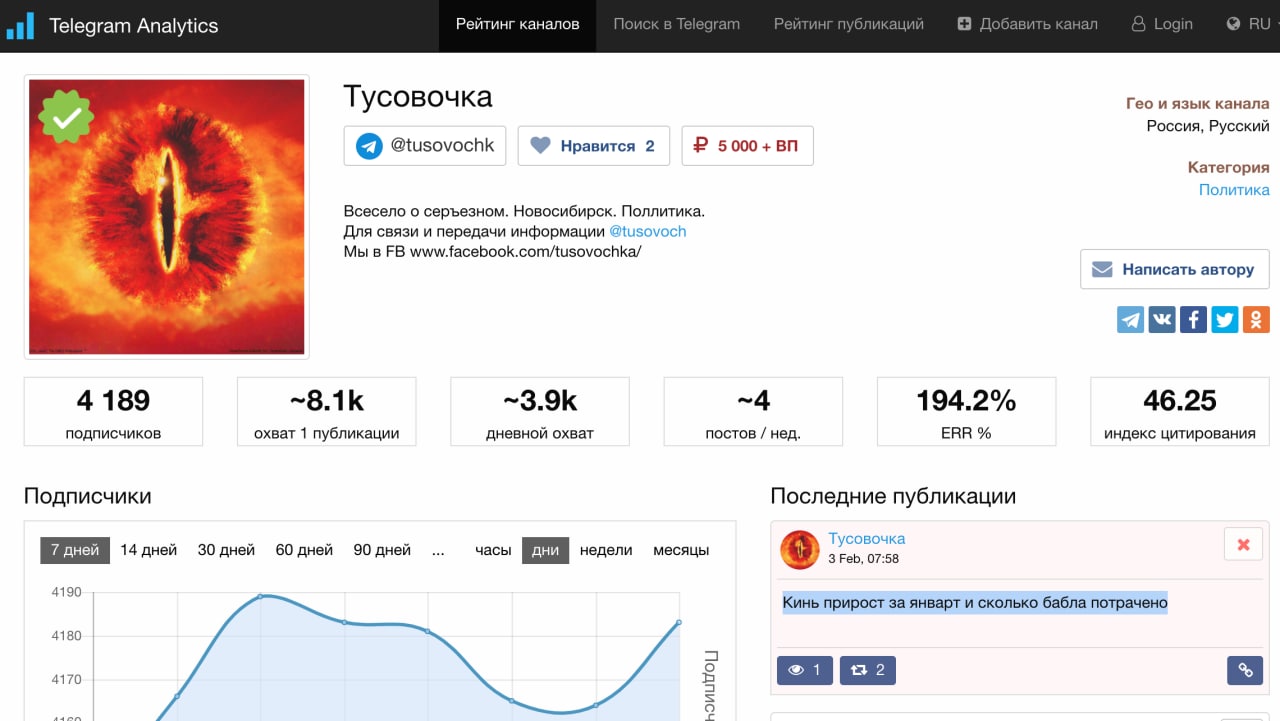
Task: Open @tusovoch contact link
Action: 648,231
